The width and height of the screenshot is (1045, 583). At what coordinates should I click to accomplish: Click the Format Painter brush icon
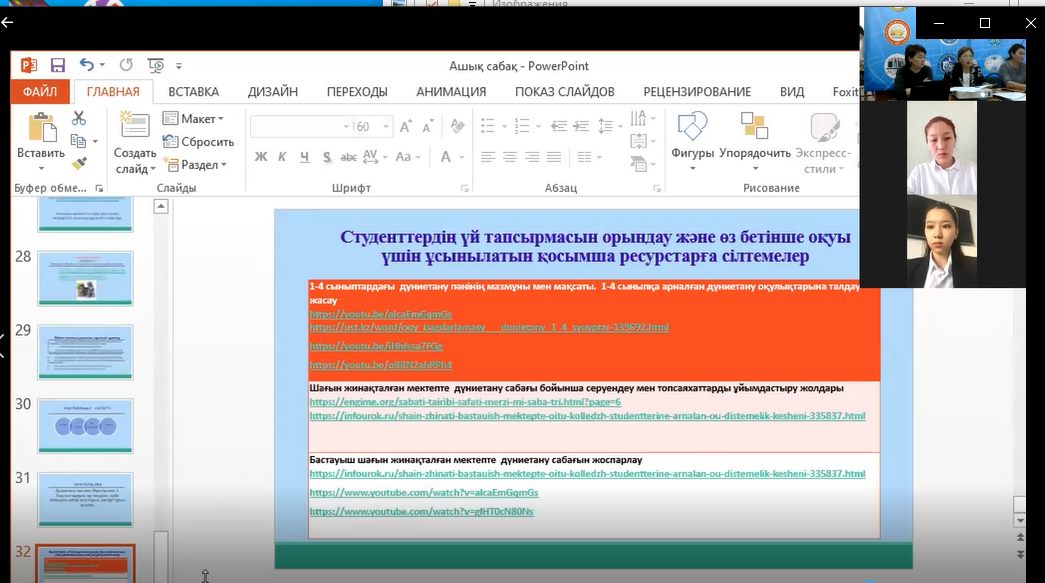(x=79, y=163)
